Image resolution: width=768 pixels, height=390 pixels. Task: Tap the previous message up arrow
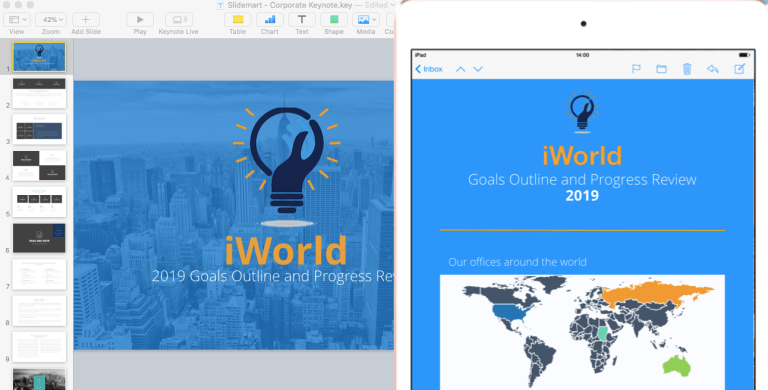click(460, 70)
